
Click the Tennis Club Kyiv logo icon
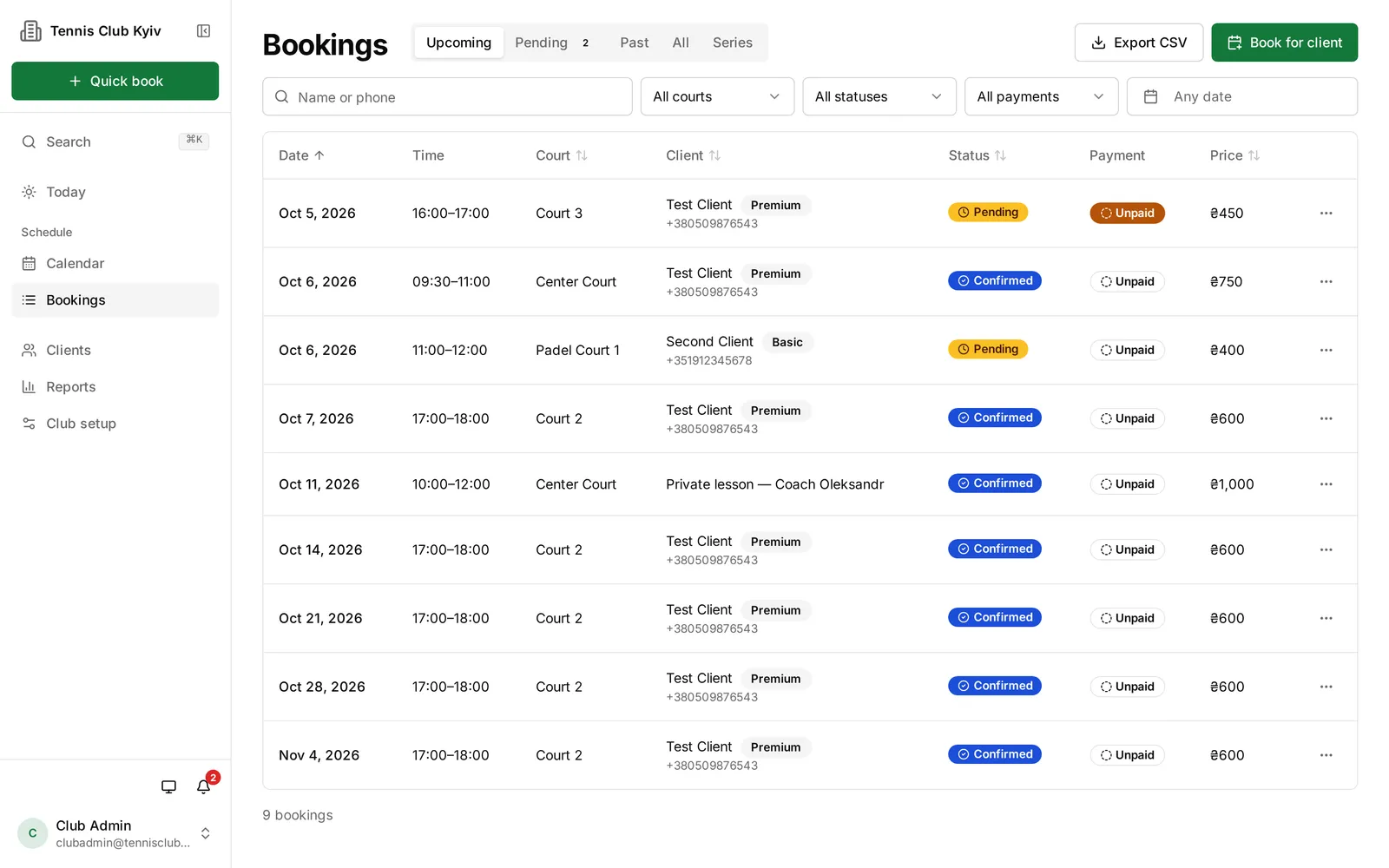pos(31,31)
